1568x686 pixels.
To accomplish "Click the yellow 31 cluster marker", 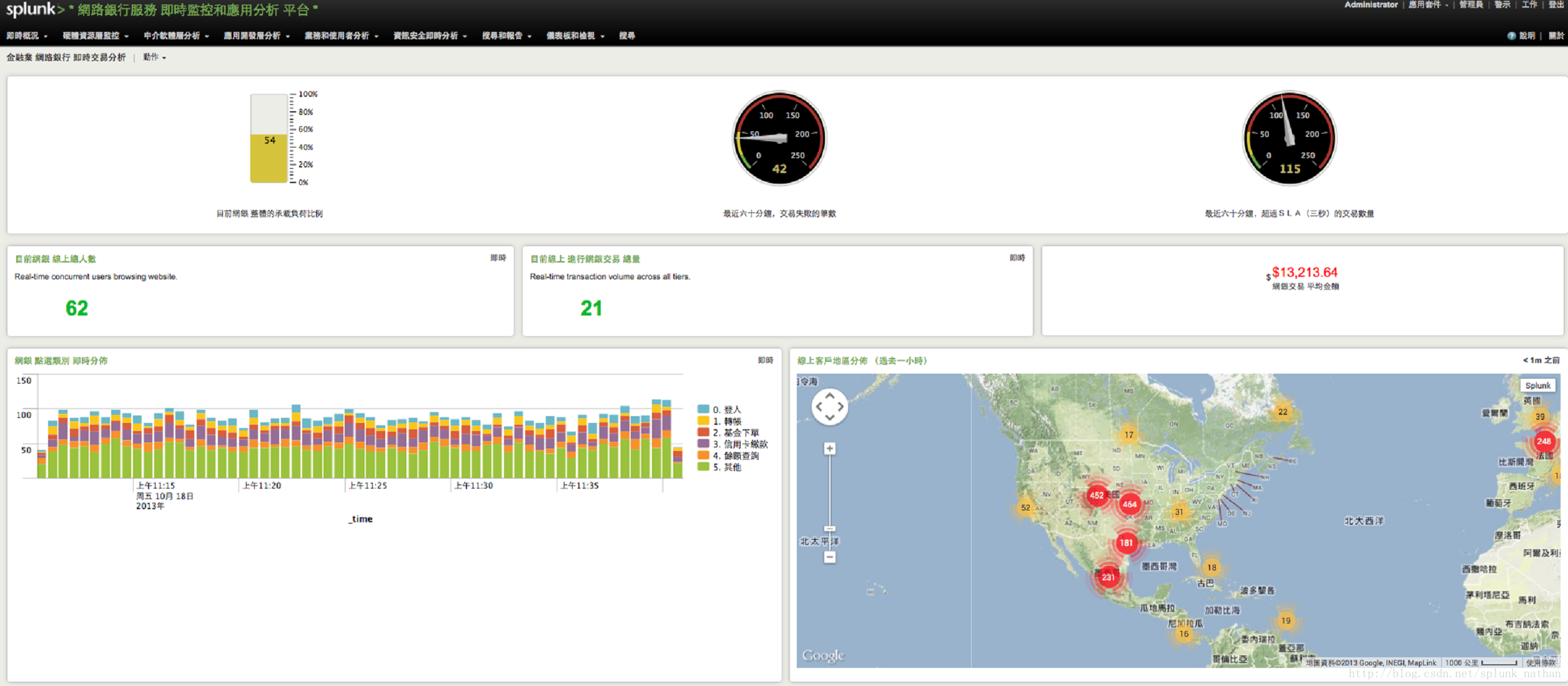I will point(1178,512).
